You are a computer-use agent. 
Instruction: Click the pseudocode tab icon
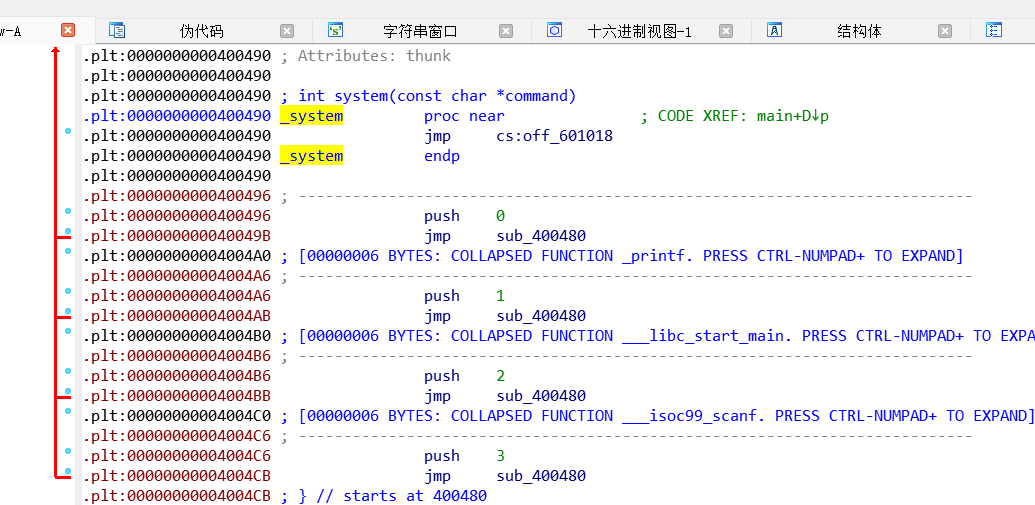pos(117,30)
